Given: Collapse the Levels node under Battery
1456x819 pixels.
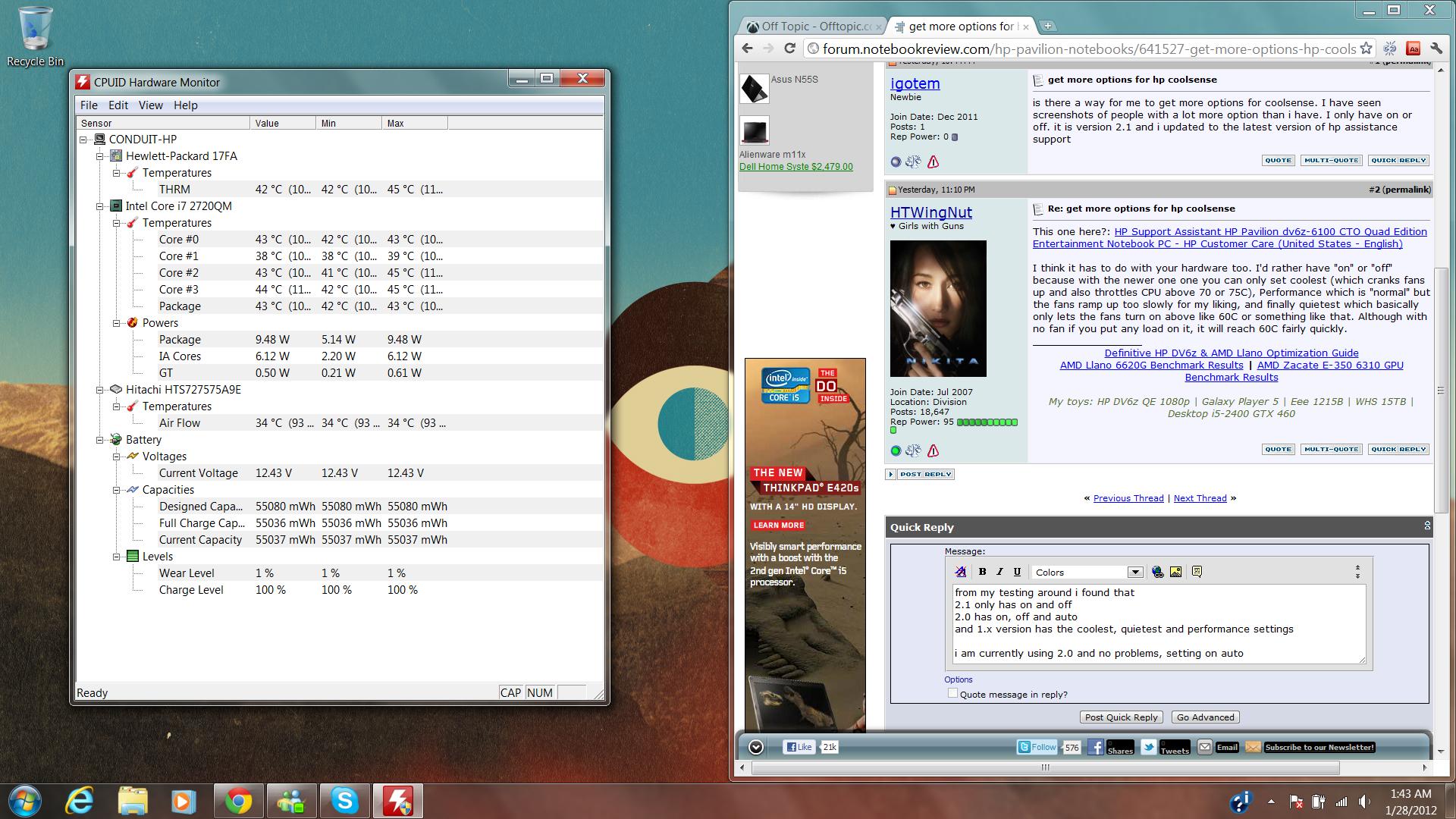Looking at the screenshot, I should (117, 557).
